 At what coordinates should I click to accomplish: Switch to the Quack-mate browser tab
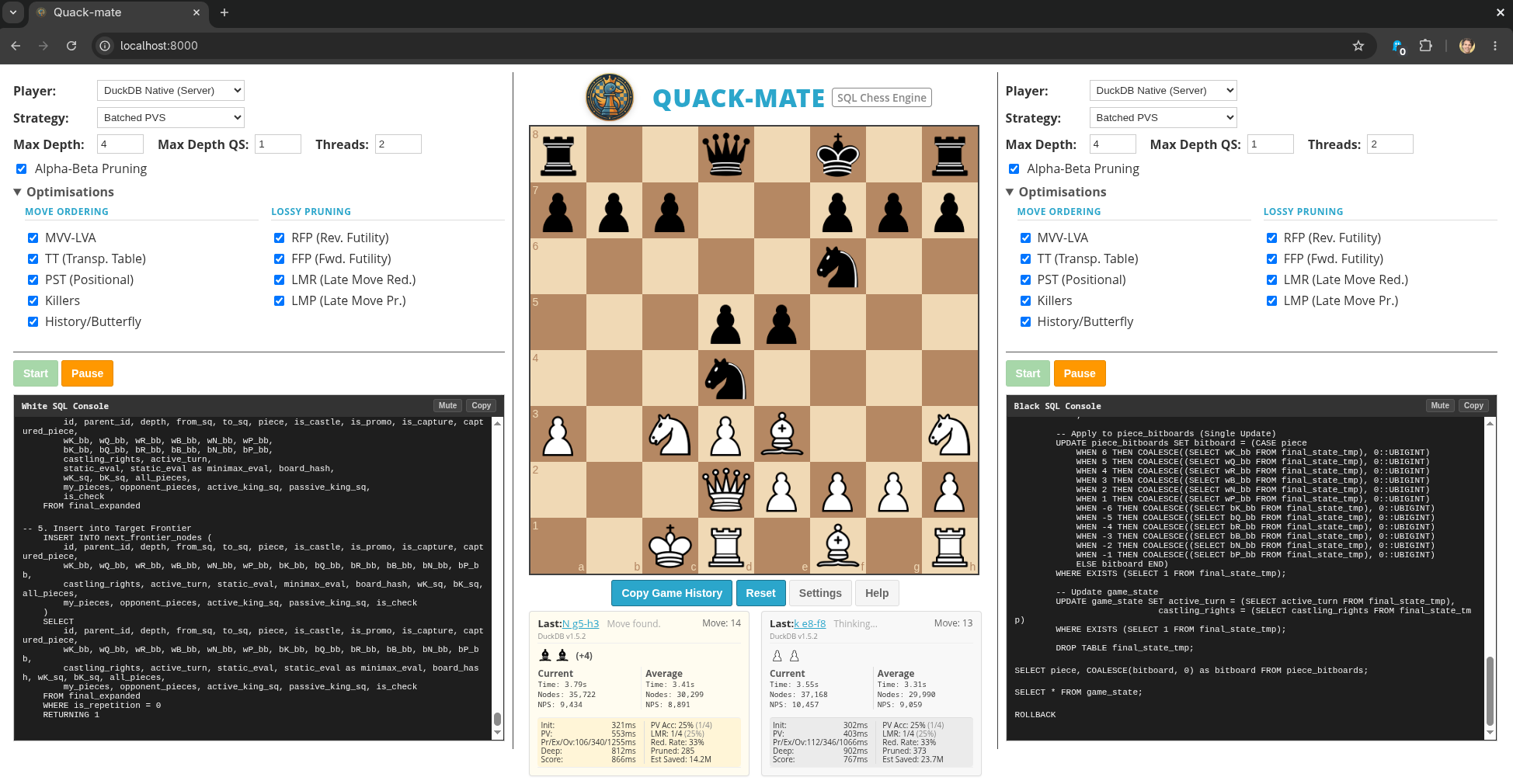click(x=118, y=12)
